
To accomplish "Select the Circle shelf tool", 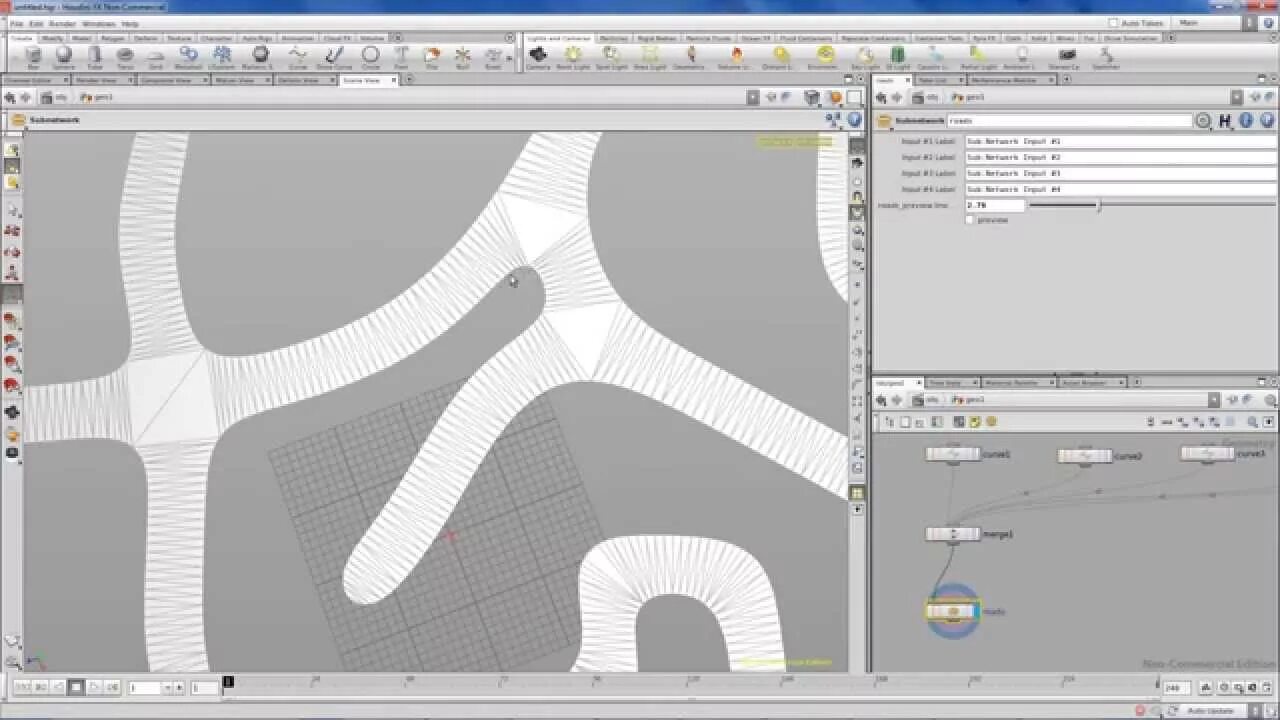I will coord(370,57).
